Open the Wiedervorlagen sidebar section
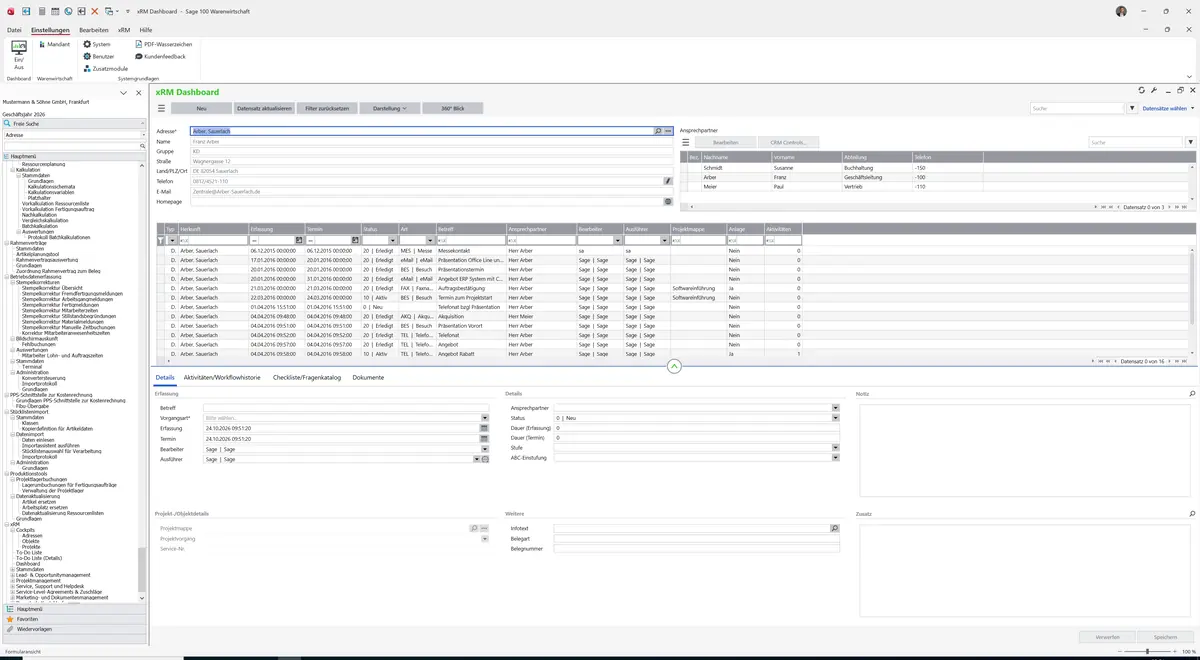This screenshot has width=1200, height=660. coord(75,629)
